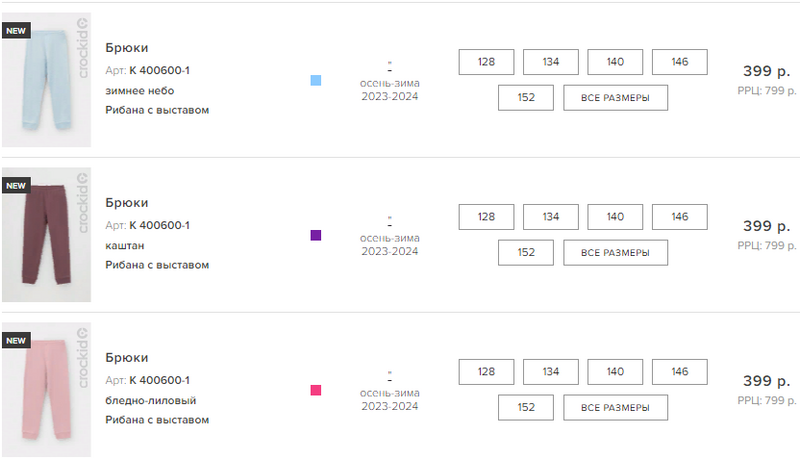This screenshot has height=459, width=800.
Task: Show all sizes for бледно-лиловый trousers
Action: click(x=615, y=408)
